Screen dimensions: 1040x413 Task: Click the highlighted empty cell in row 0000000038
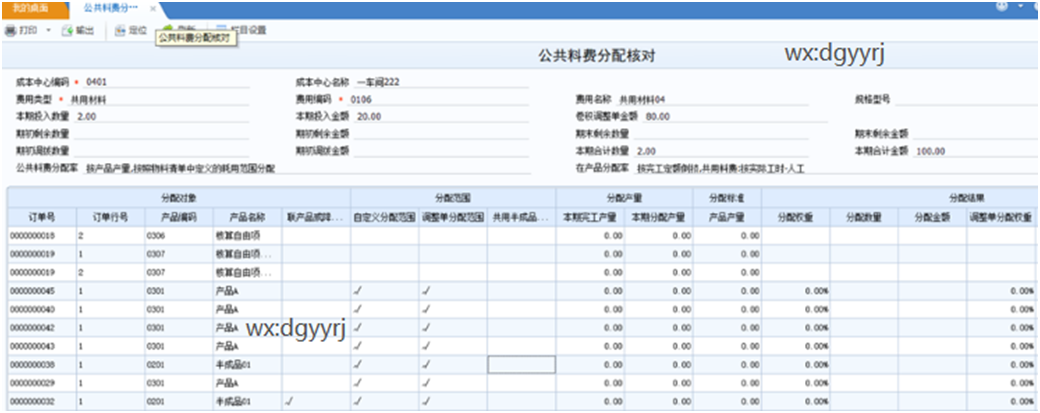(x=521, y=365)
